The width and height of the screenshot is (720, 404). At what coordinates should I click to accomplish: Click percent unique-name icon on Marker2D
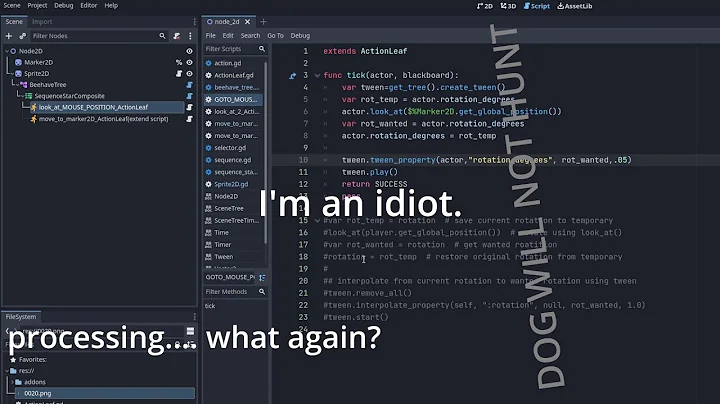coord(179,62)
